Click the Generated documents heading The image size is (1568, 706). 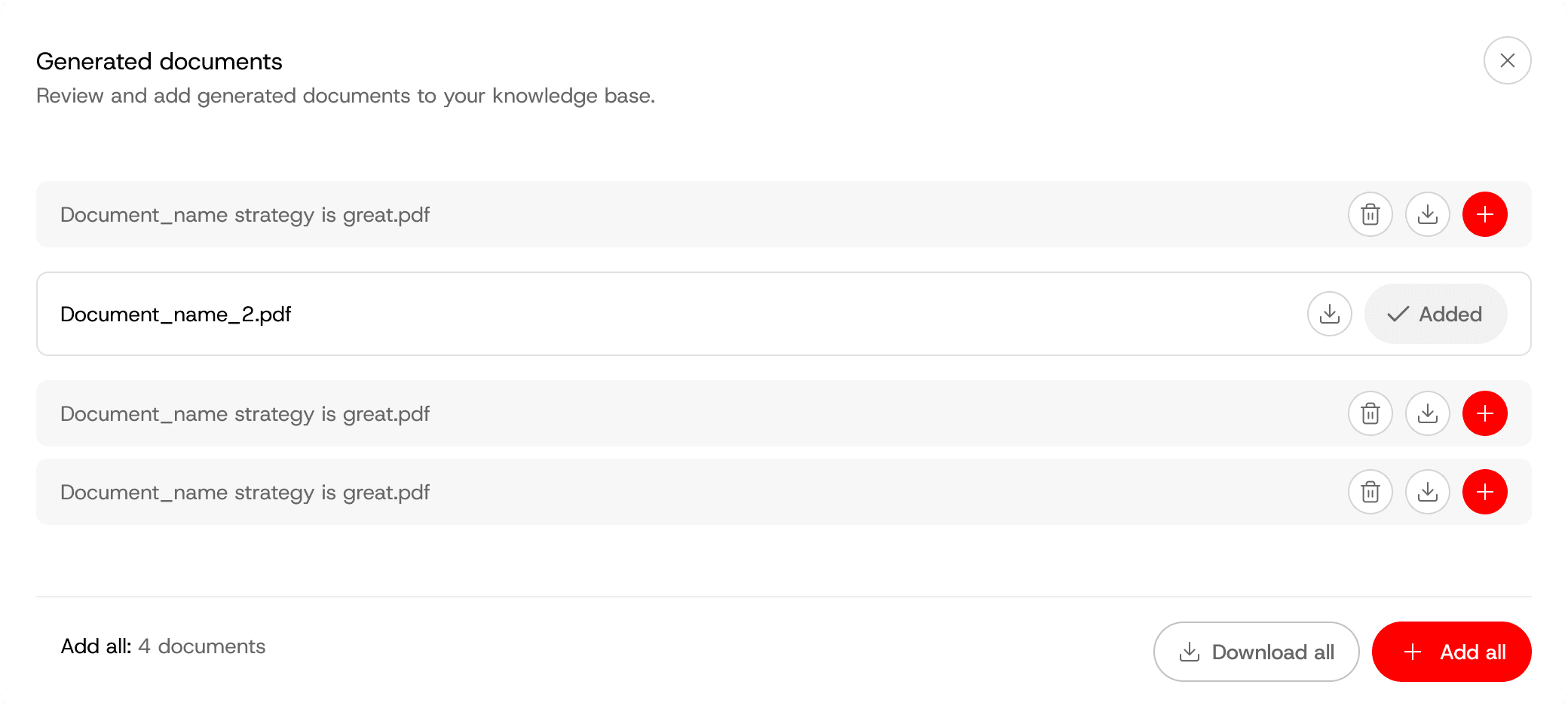pyautogui.click(x=159, y=61)
